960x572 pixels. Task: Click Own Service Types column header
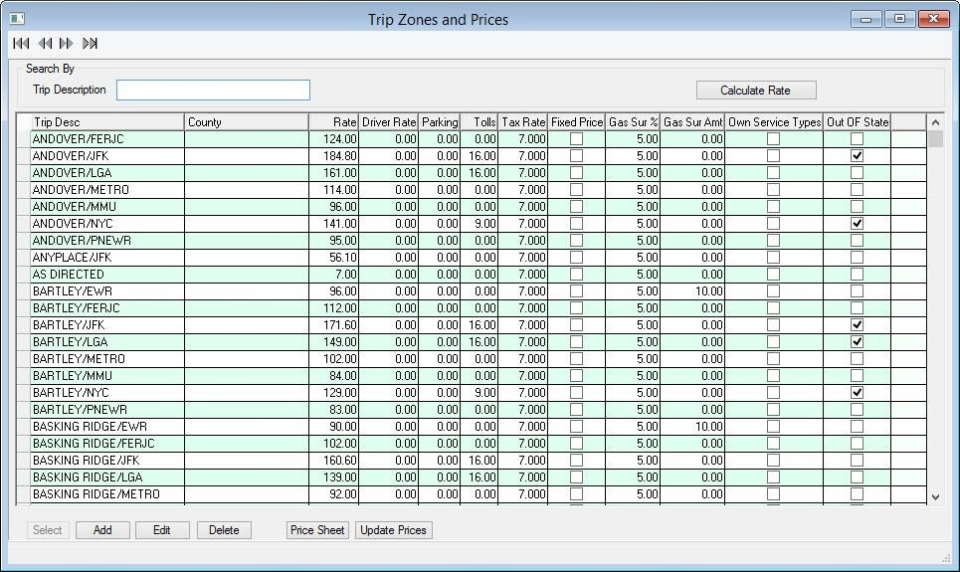[x=774, y=122]
